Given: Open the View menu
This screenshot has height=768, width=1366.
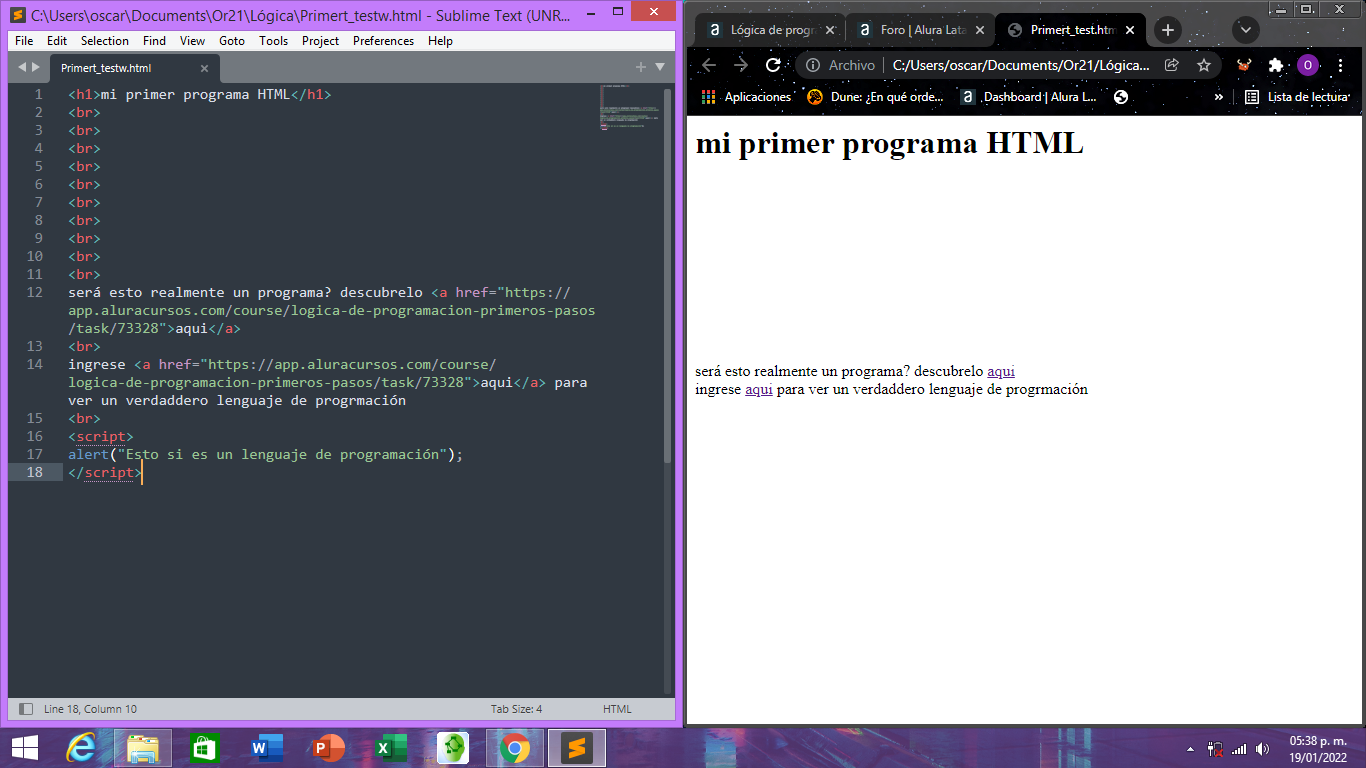Looking at the screenshot, I should [x=192, y=41].
